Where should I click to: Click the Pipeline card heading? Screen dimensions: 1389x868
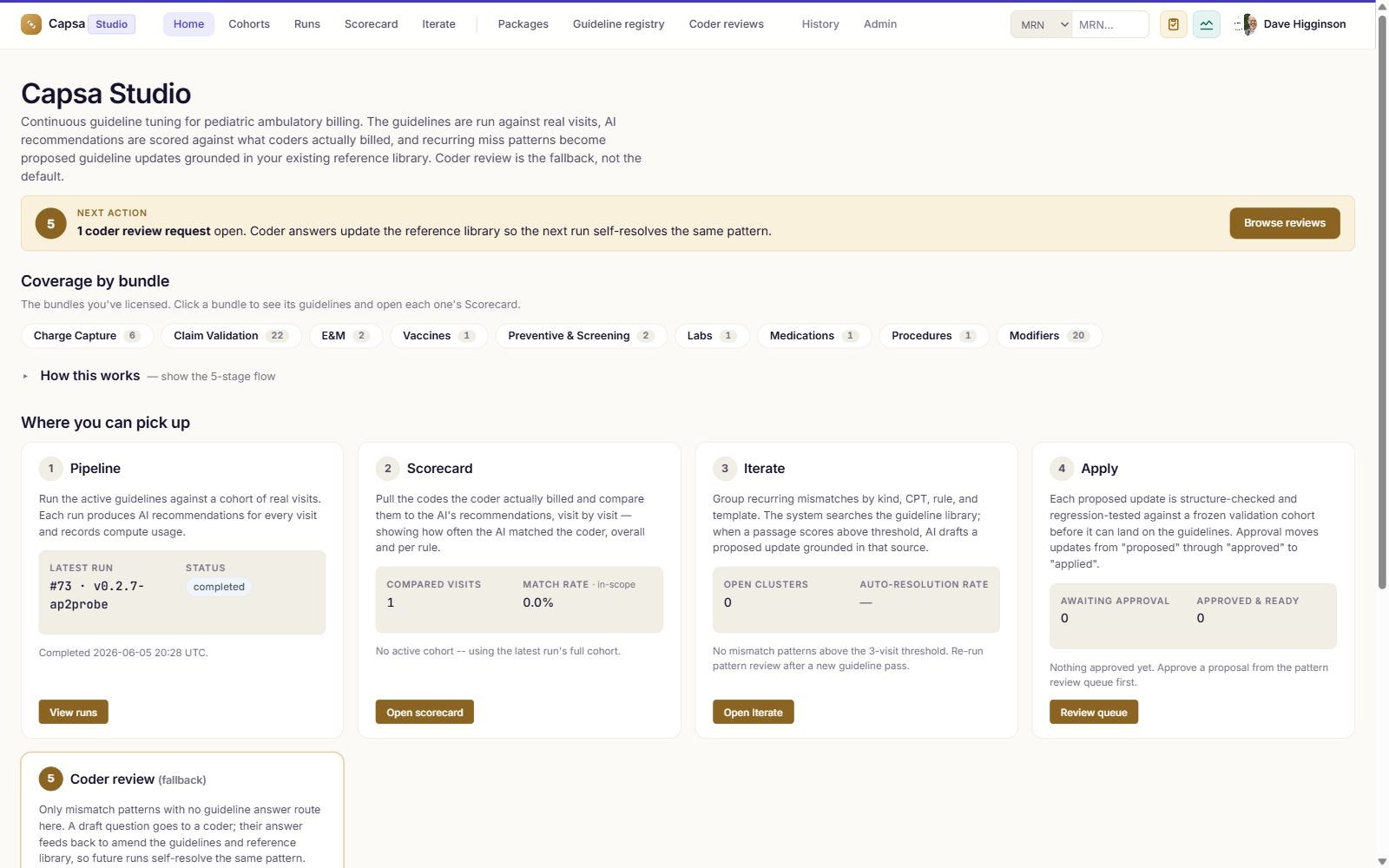point(95,469)
